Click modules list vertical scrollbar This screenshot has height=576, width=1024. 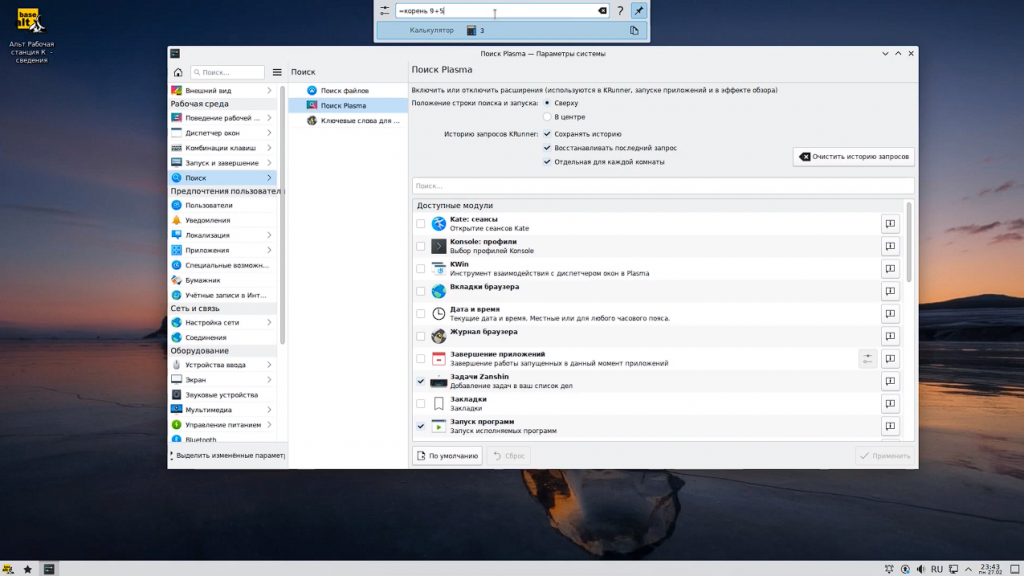(x=909, y=243)
